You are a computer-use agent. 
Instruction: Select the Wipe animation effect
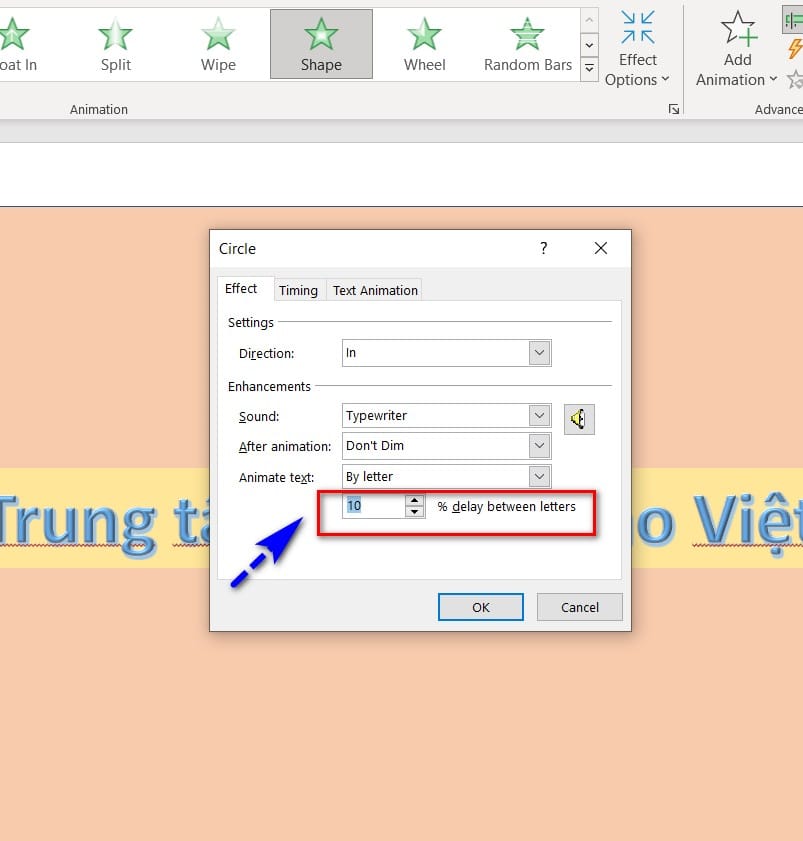(217, 44)
